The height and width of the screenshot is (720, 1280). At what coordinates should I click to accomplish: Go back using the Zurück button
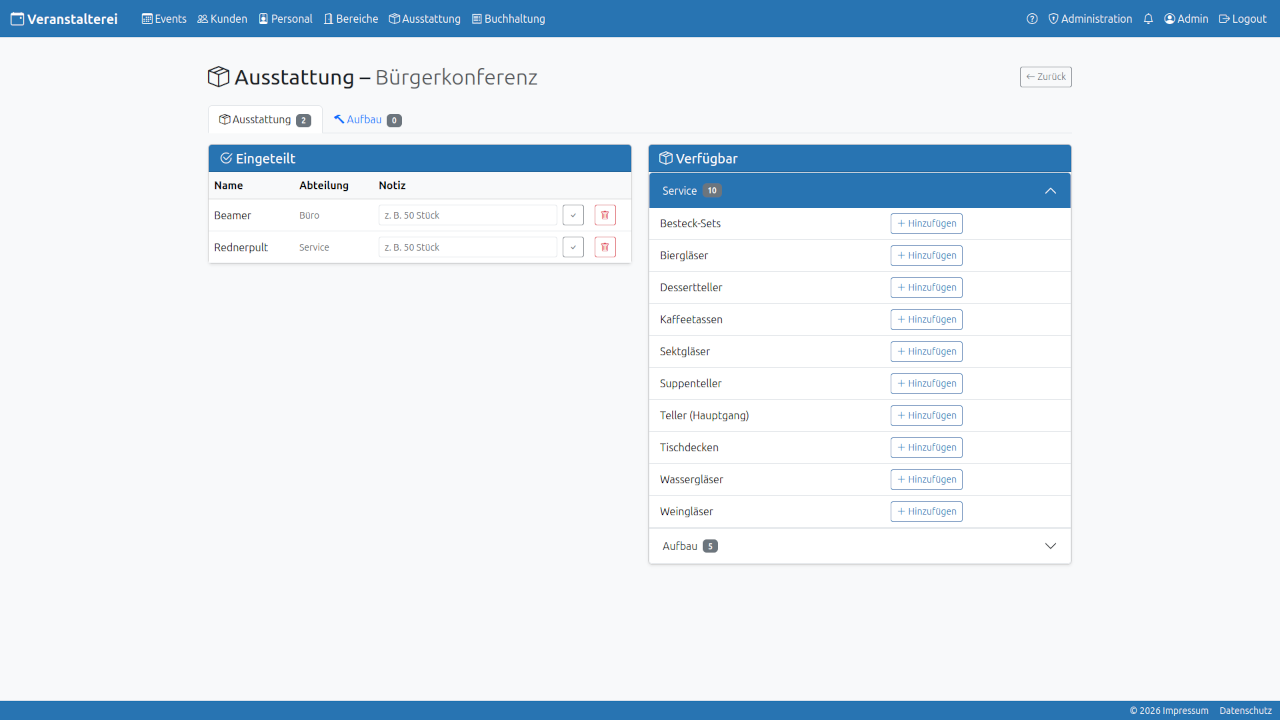point(1046,77)
